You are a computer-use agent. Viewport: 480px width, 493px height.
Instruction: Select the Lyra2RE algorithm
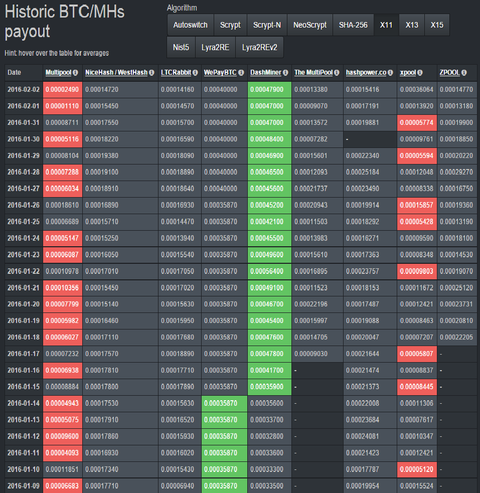(x=215, y=47)
